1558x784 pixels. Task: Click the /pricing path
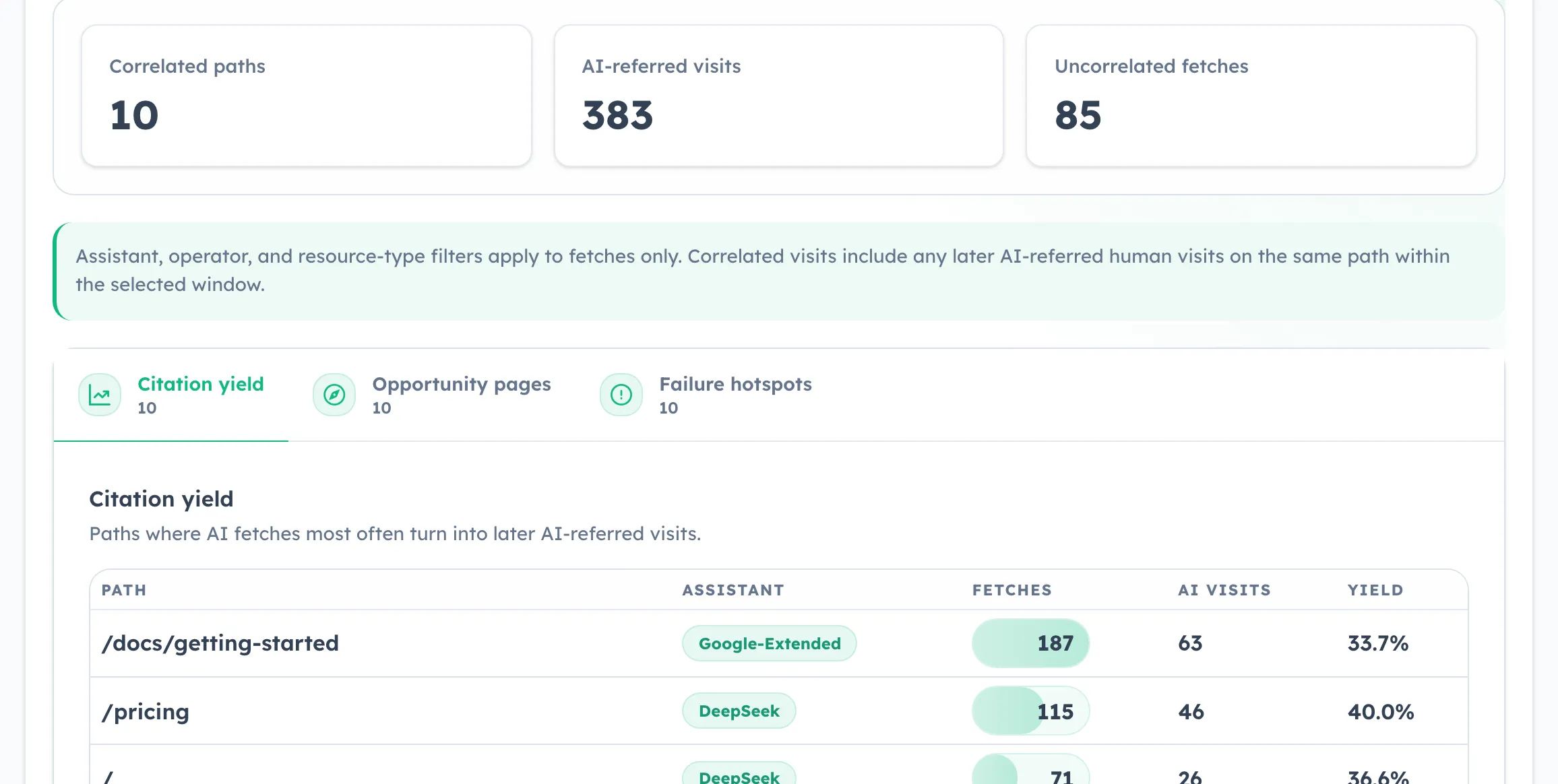click(146, 712)
